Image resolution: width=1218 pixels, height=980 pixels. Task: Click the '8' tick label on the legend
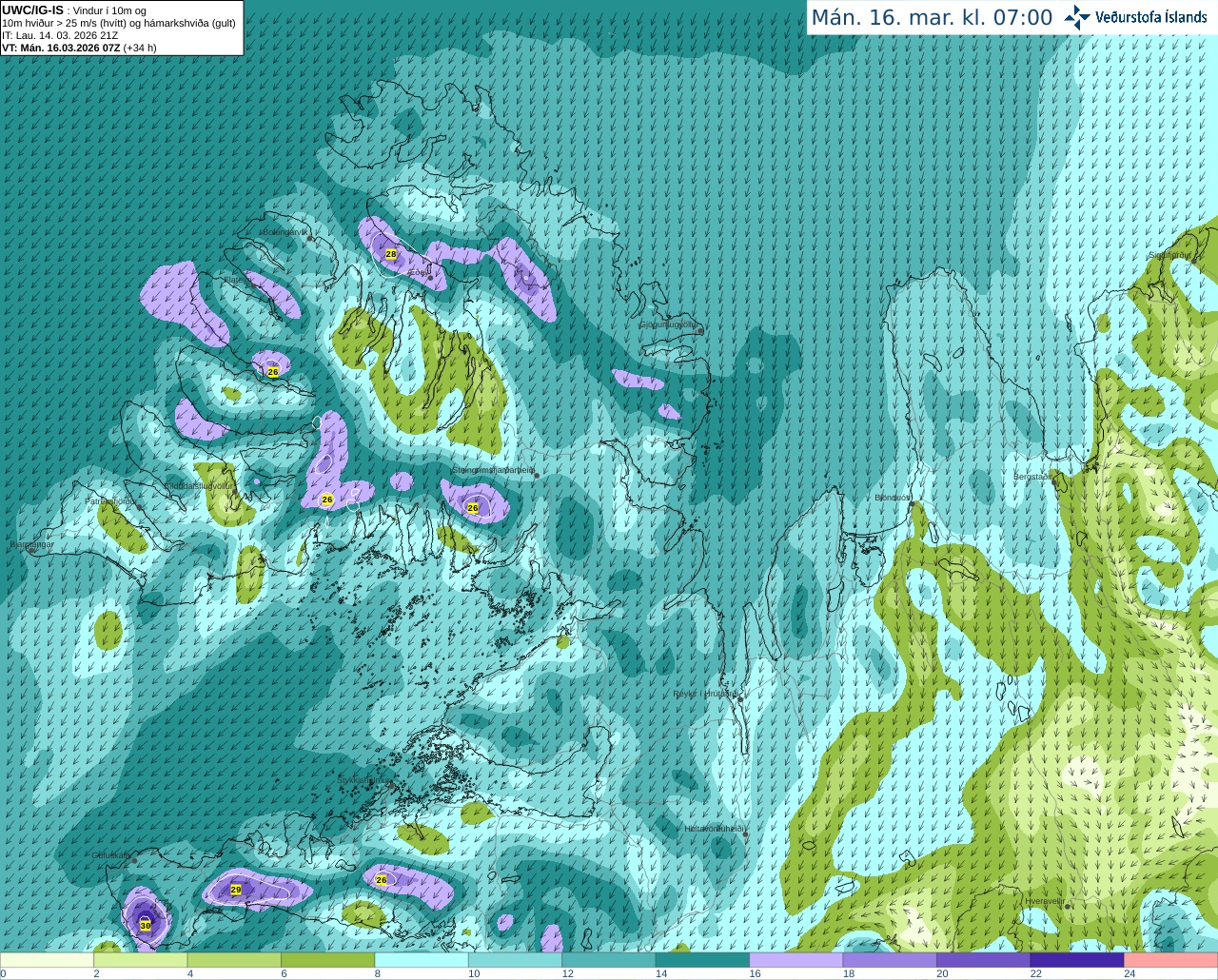pyautogui.click(x=378, y=973)
